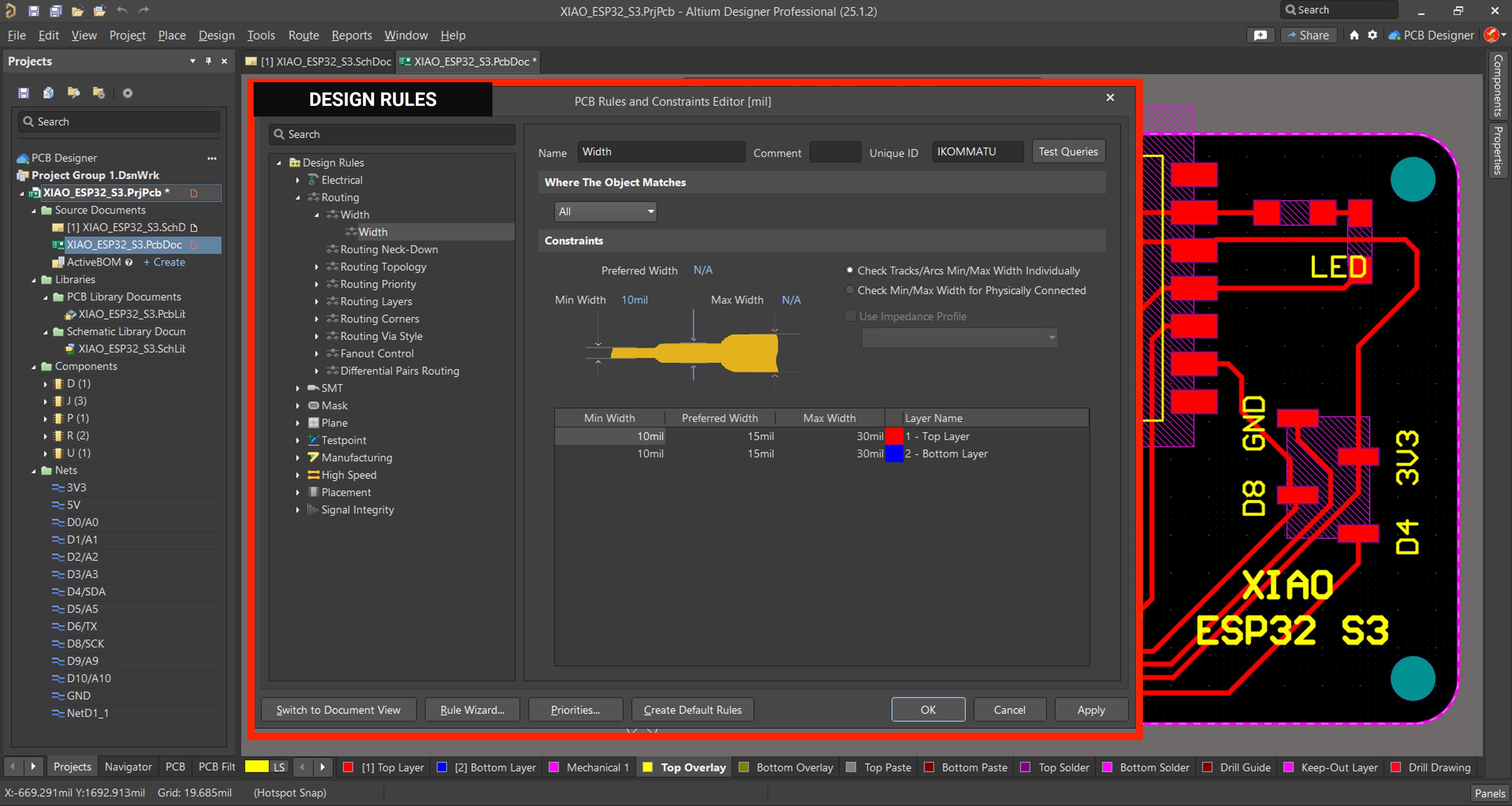The width and height of the screenshot is (1512, 806).
Task: Open the All object-match dropdown
Action: [605, 211]
